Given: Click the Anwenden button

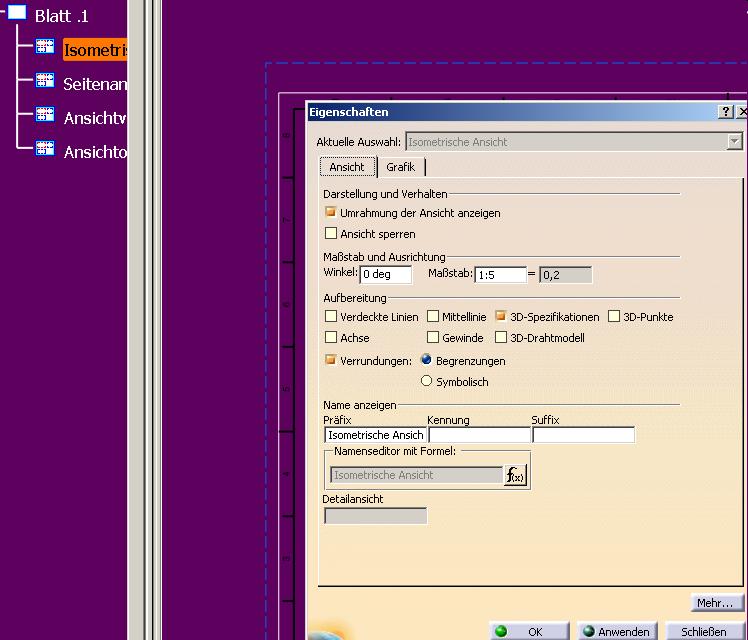Looking at the screenshot, I should [x=617, y=631].
